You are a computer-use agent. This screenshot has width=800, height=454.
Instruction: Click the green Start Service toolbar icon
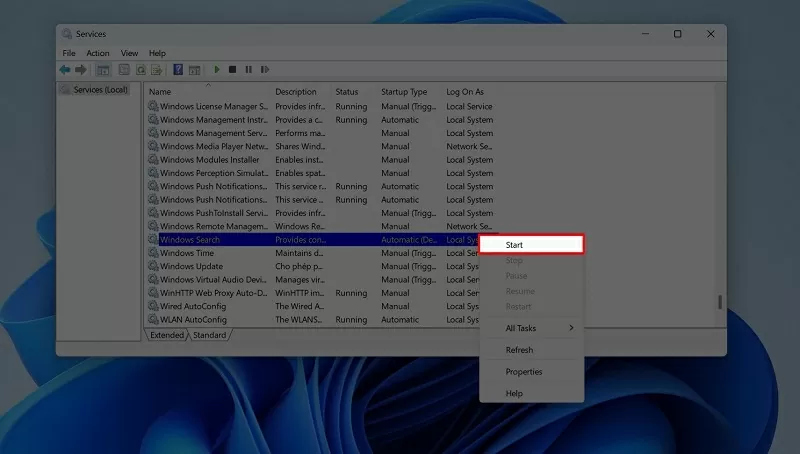coord(217,70)
